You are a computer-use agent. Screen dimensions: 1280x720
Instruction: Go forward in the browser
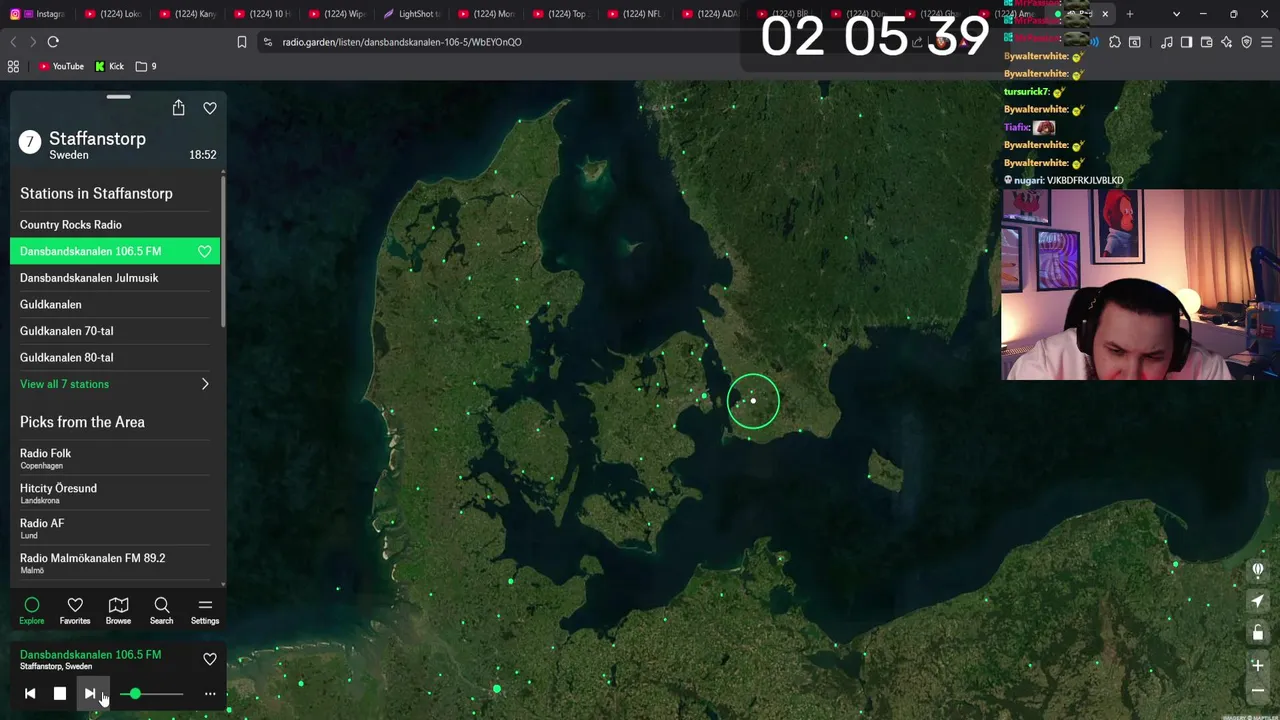click(33, 42)
